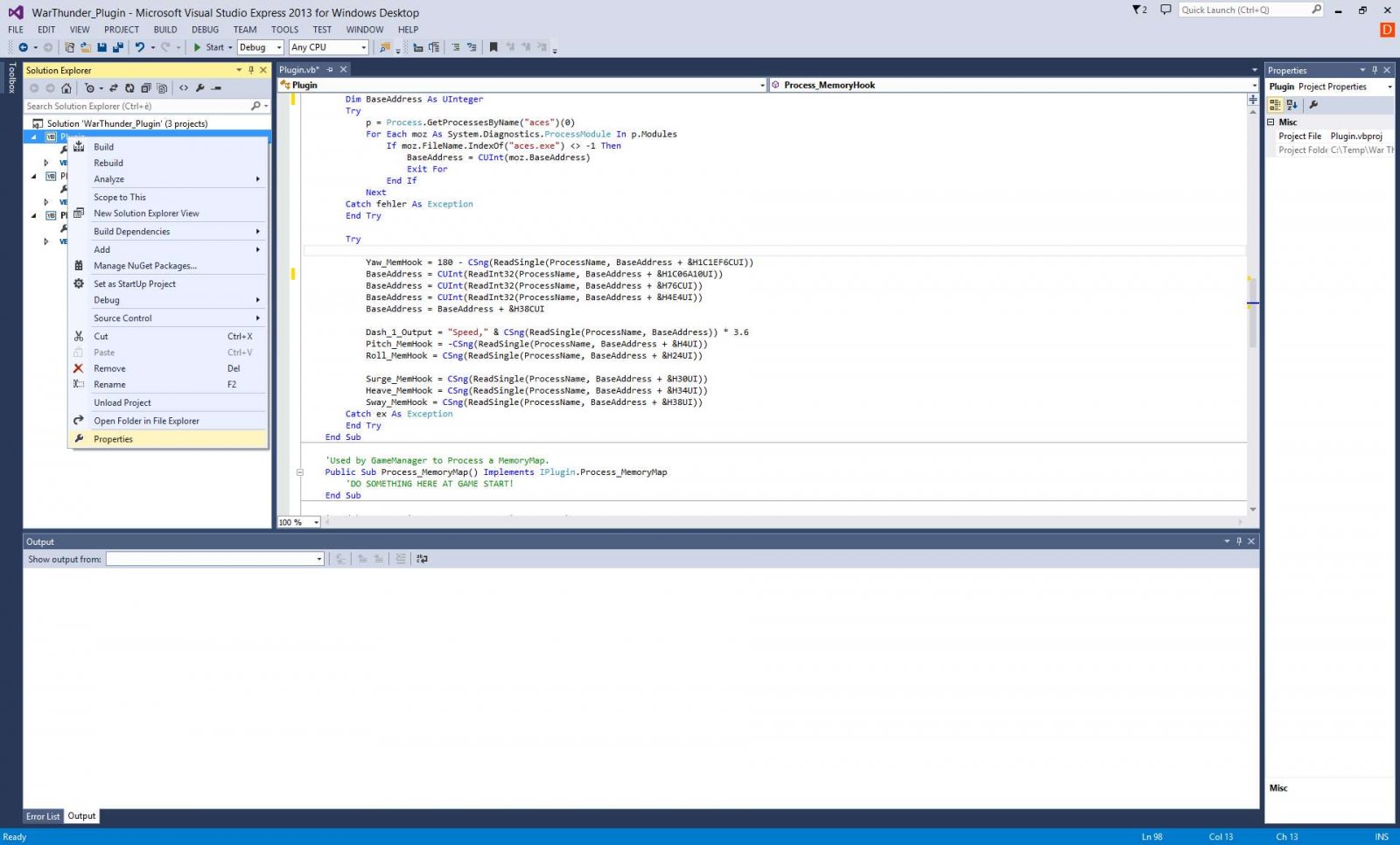Choose Build from the context menu
The height and width of the screenshot is (845, 1400).
(168, 147)
